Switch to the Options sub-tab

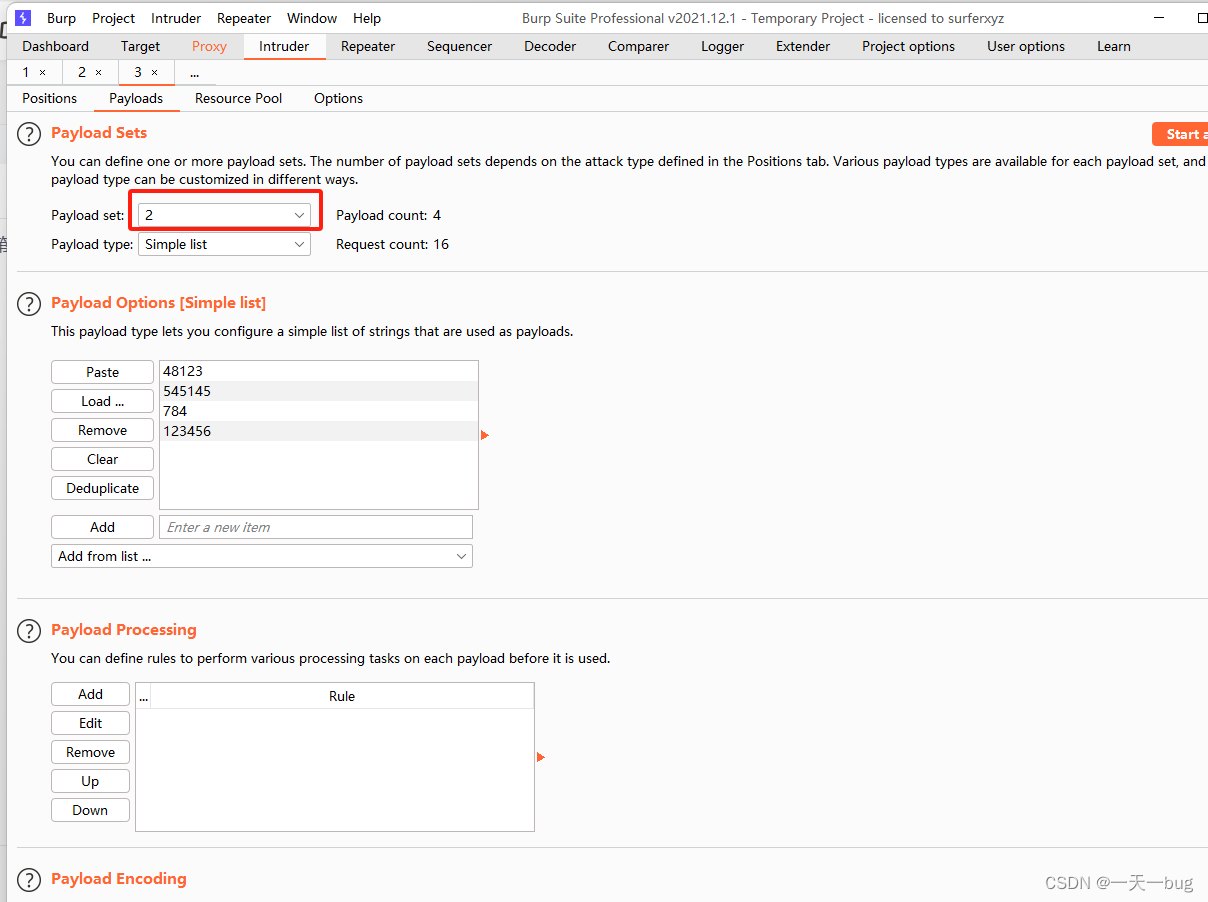(339, 98)
